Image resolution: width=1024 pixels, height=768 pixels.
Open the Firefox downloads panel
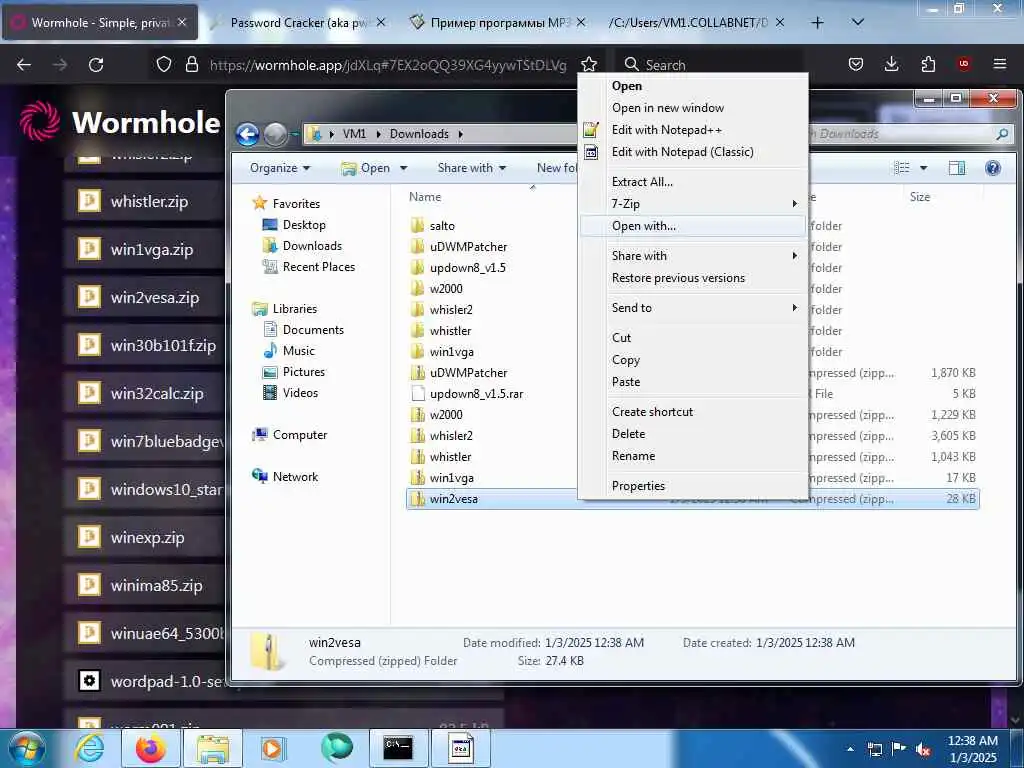pyautogui.click(x=891, y=64)
